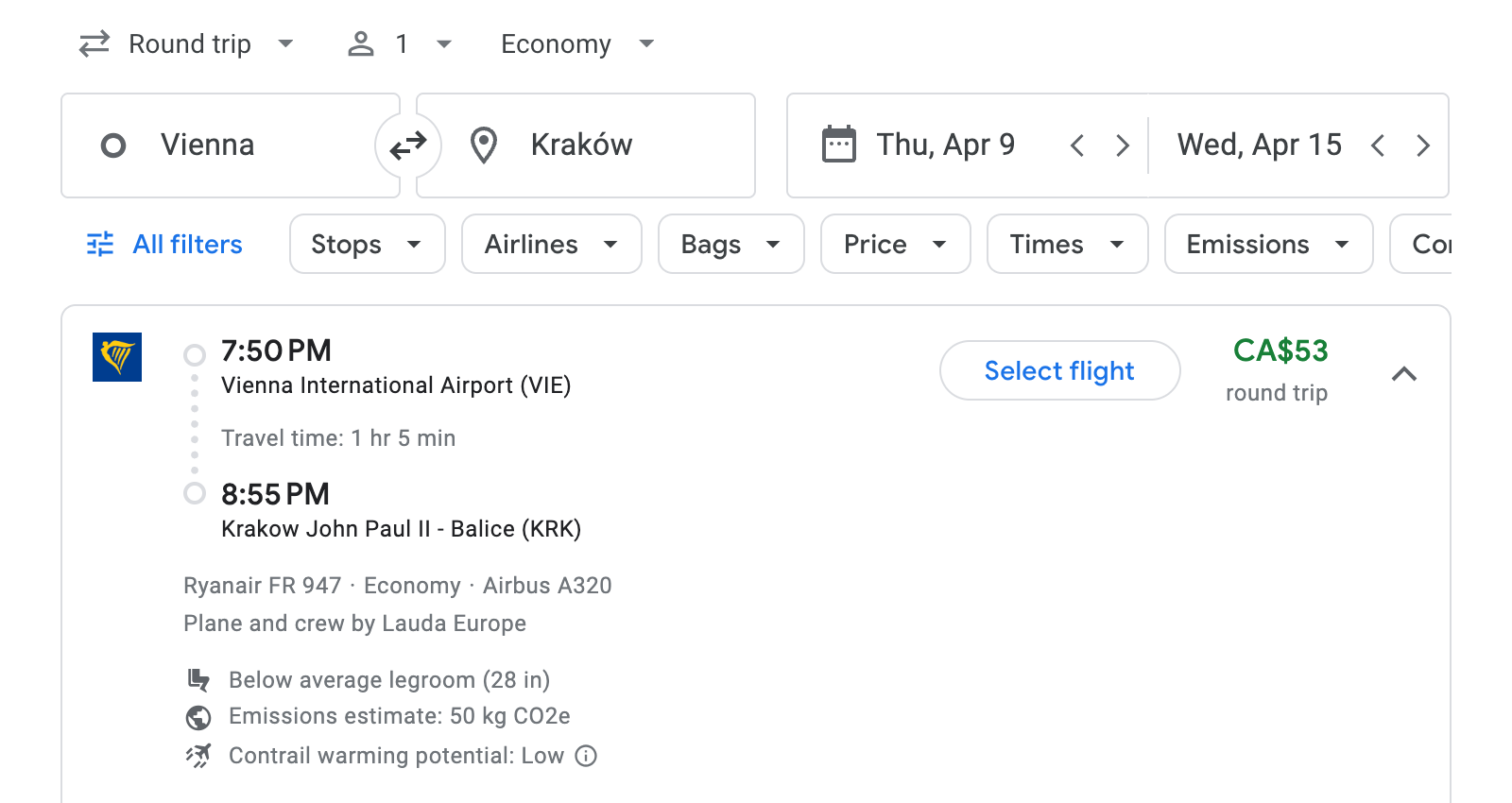Screen dimensions: 1512x803
Task: Click the location pin icon beside Kraków
Action: (483, 145)
